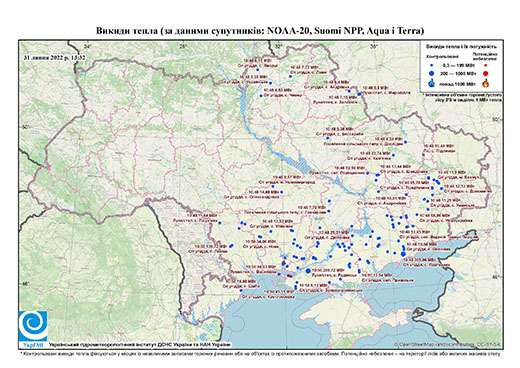Click the понад 1000 МВт legend label

pyautogui.click(x=457, y=83)
